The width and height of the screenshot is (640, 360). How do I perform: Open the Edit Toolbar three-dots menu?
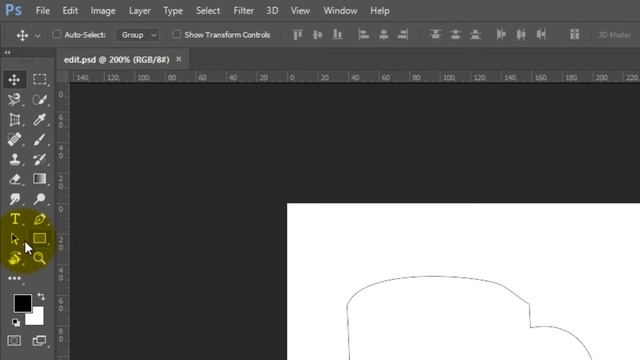pos(14,278)
